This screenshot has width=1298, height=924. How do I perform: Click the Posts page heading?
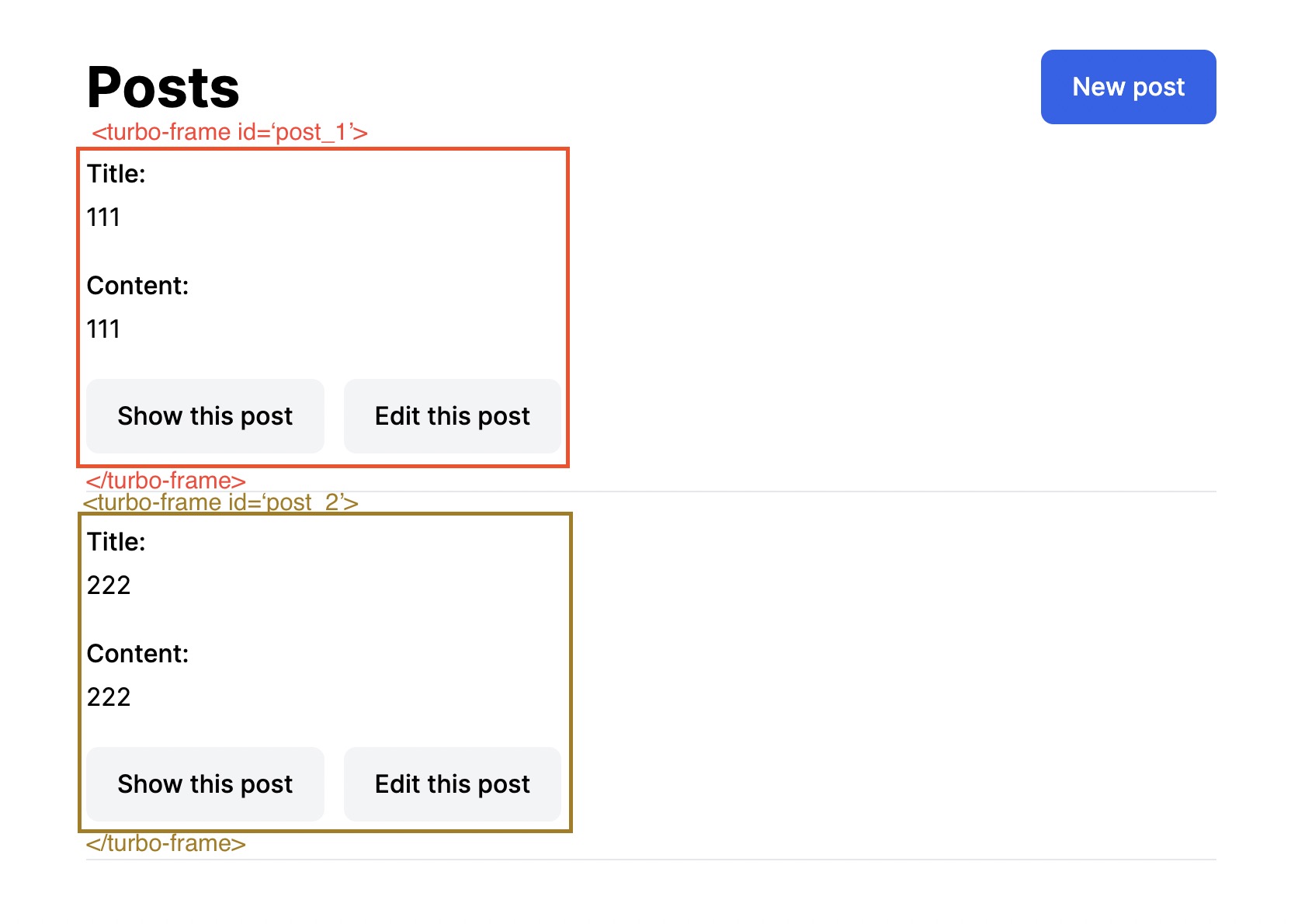pos(163,87)
